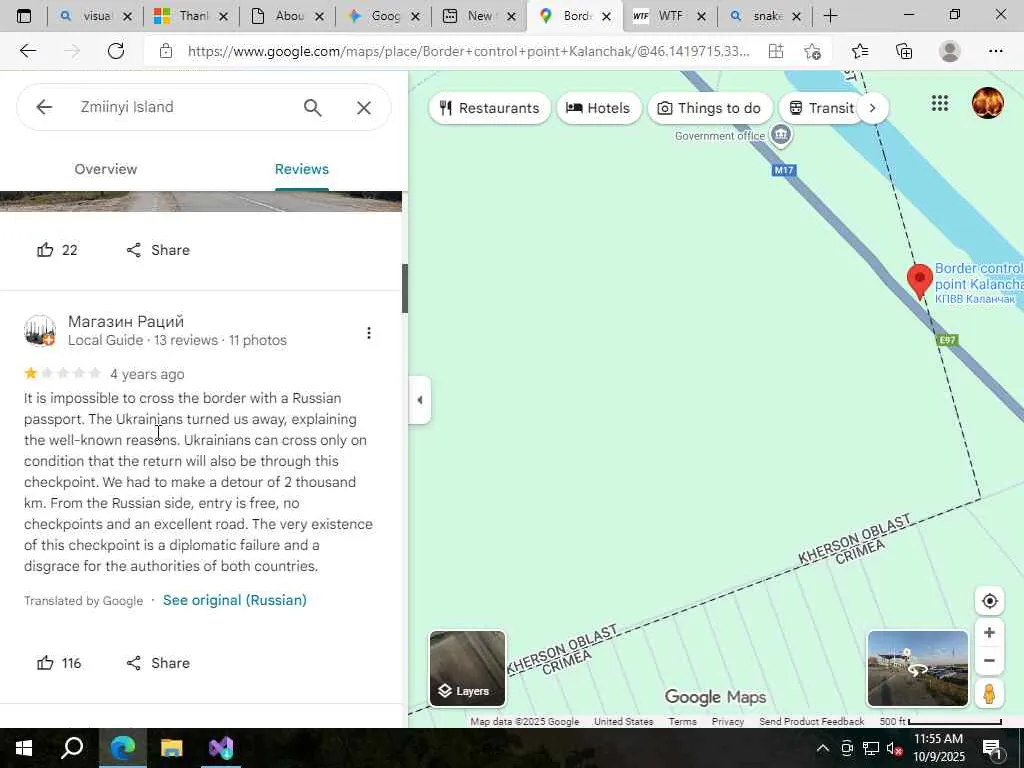Open browser Collections
Viewport: 1024px width, 768px height.
coord(904,51)
